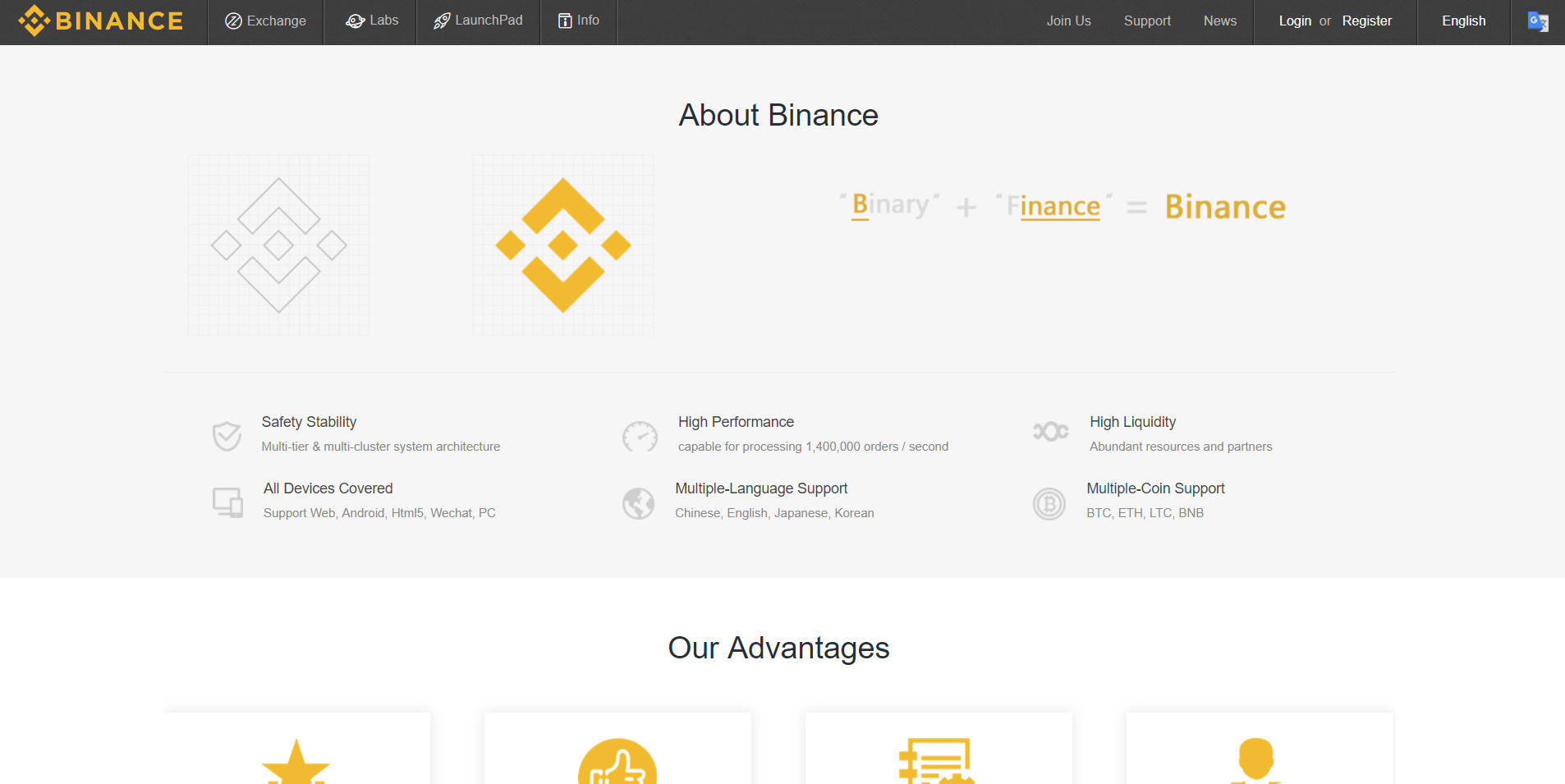Viewport: 1565px width, 784px height.
Task: Go to LaunchPad
Action: 478,21
